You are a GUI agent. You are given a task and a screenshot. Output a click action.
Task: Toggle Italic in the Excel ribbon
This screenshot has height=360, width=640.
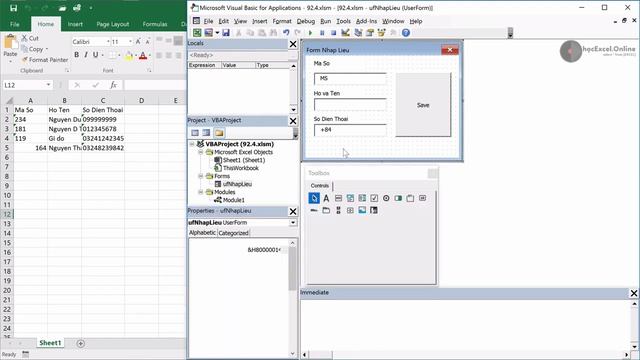(x=86, y=55)
